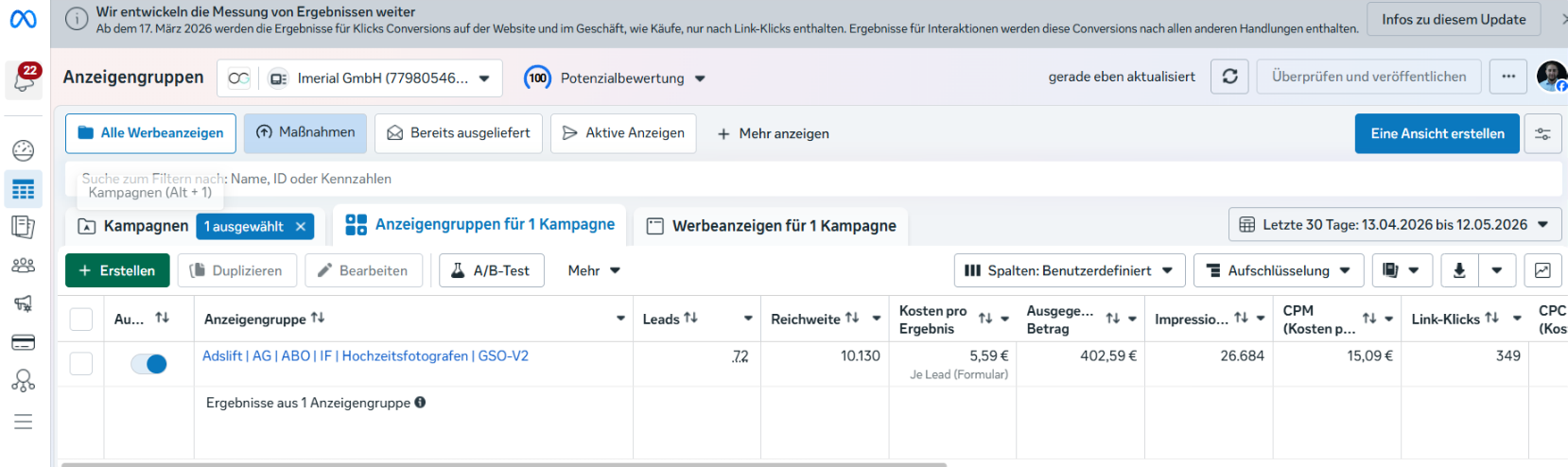Open the billing credit card icon
The height and width of the screenshot is (467, 1568).
tap(24, 342)
